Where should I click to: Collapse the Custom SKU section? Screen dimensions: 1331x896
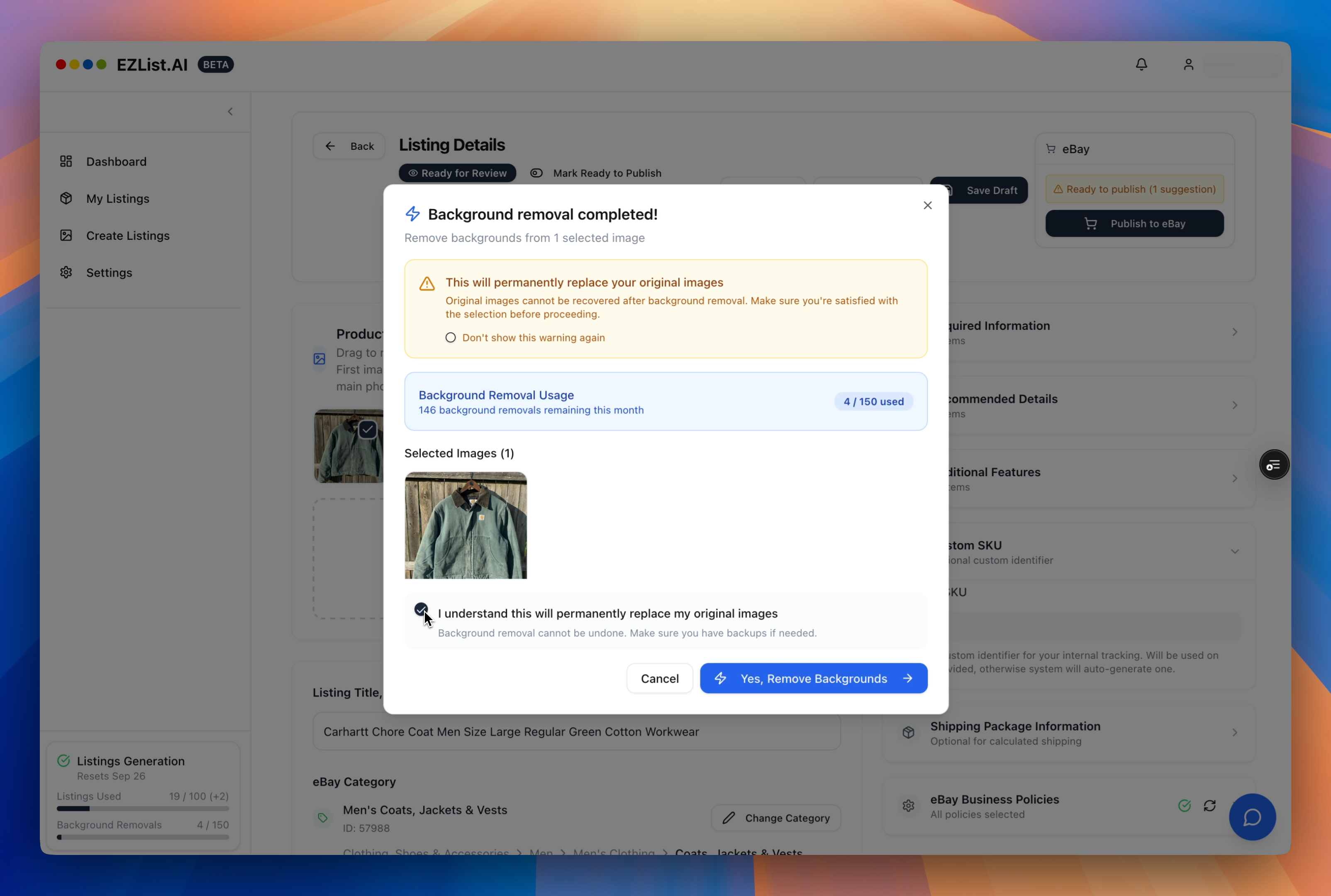tap(1234, 552)
